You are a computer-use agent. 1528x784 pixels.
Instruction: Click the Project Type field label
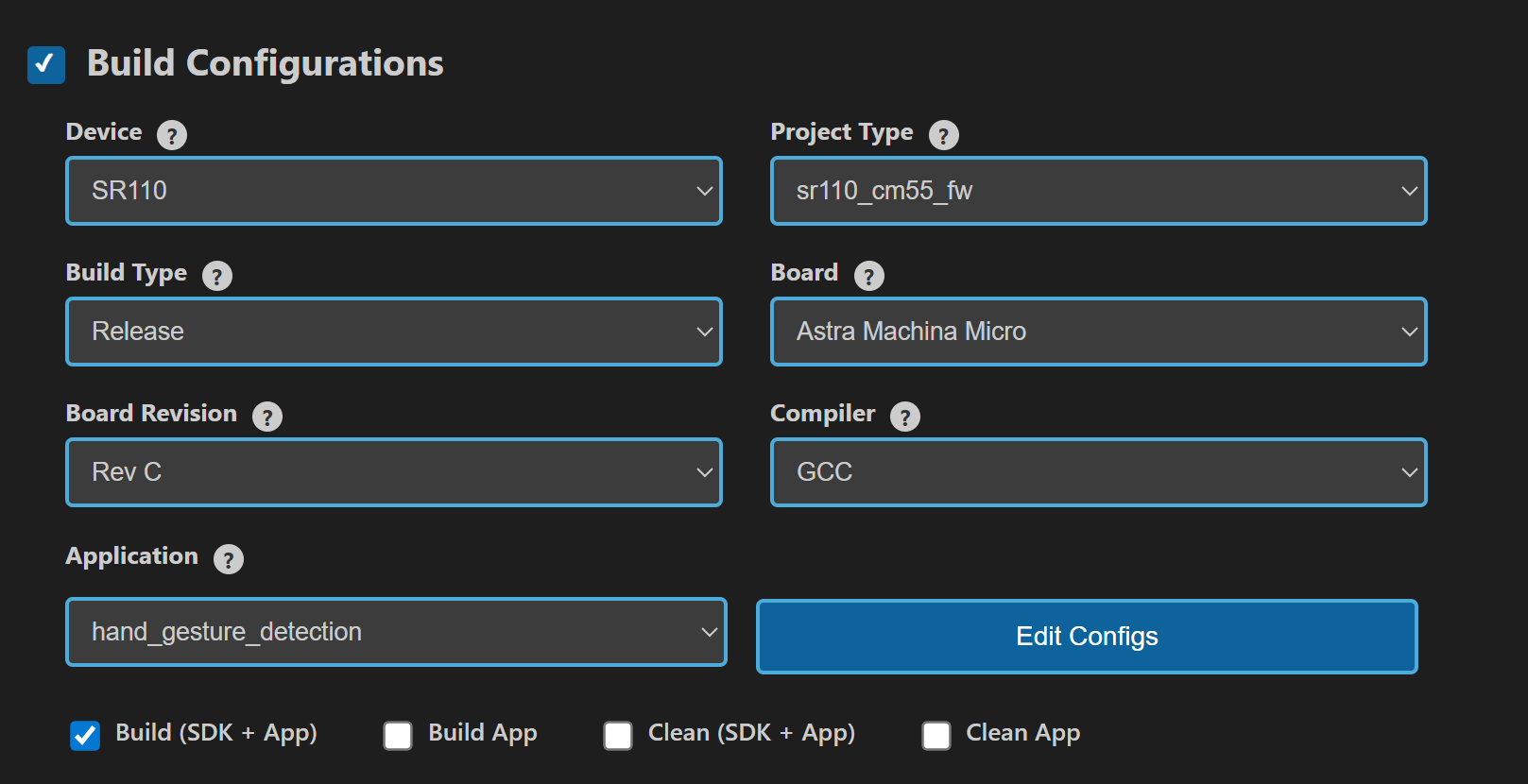click(842, 132)
